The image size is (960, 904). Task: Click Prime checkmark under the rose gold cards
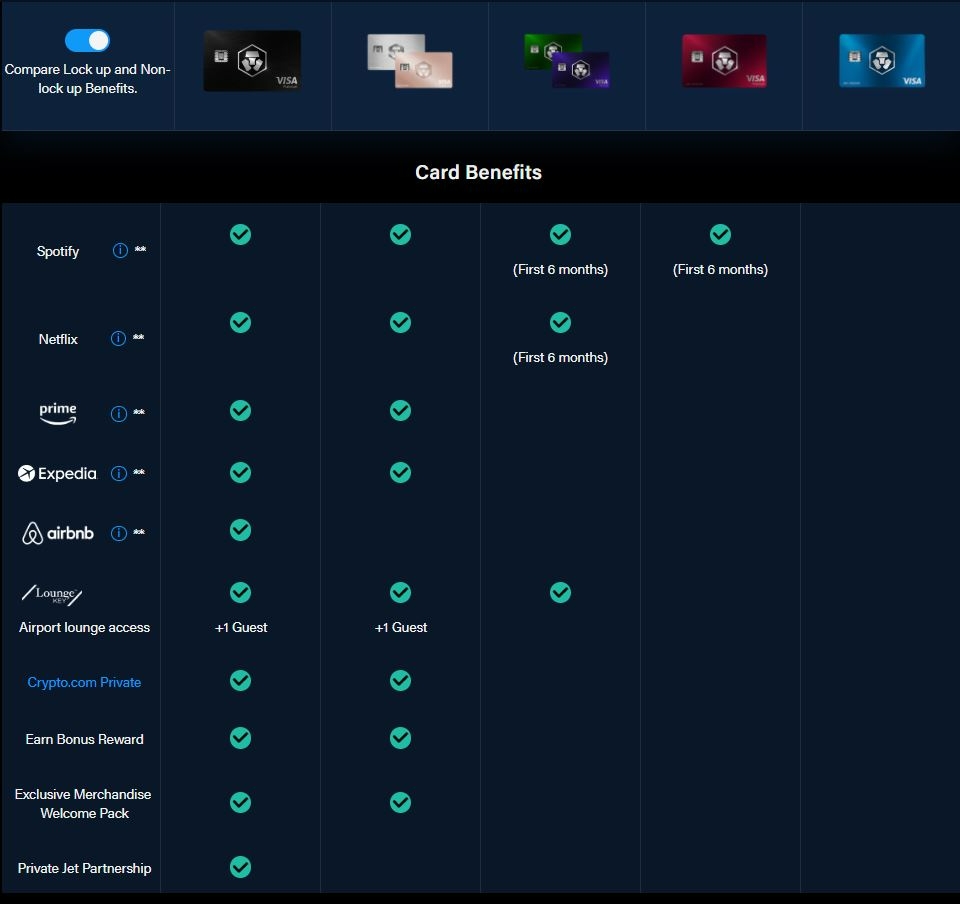point(400,411)
